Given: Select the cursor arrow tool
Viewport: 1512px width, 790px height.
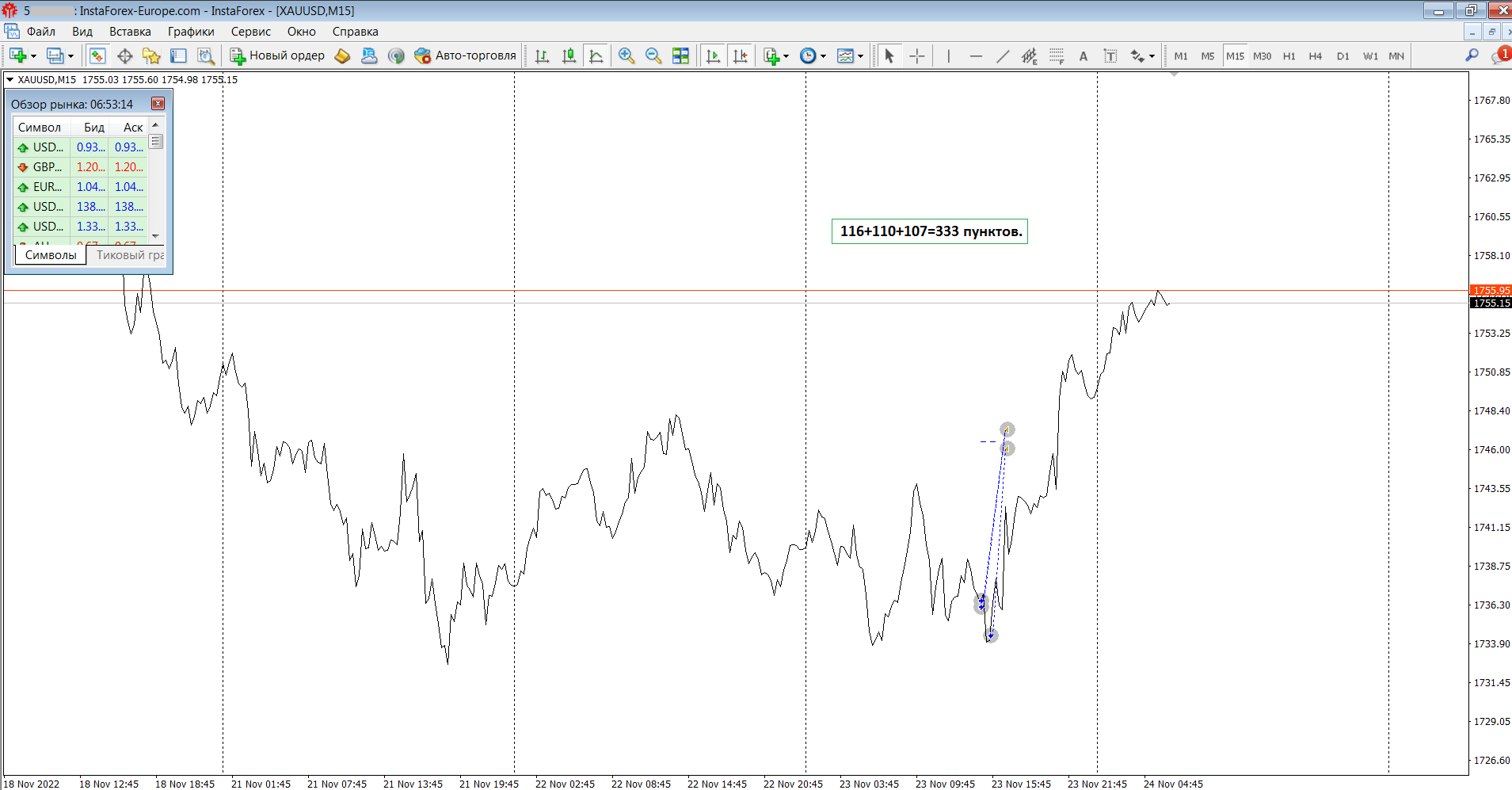Looking at the screenshot, I should coord(889,55).
